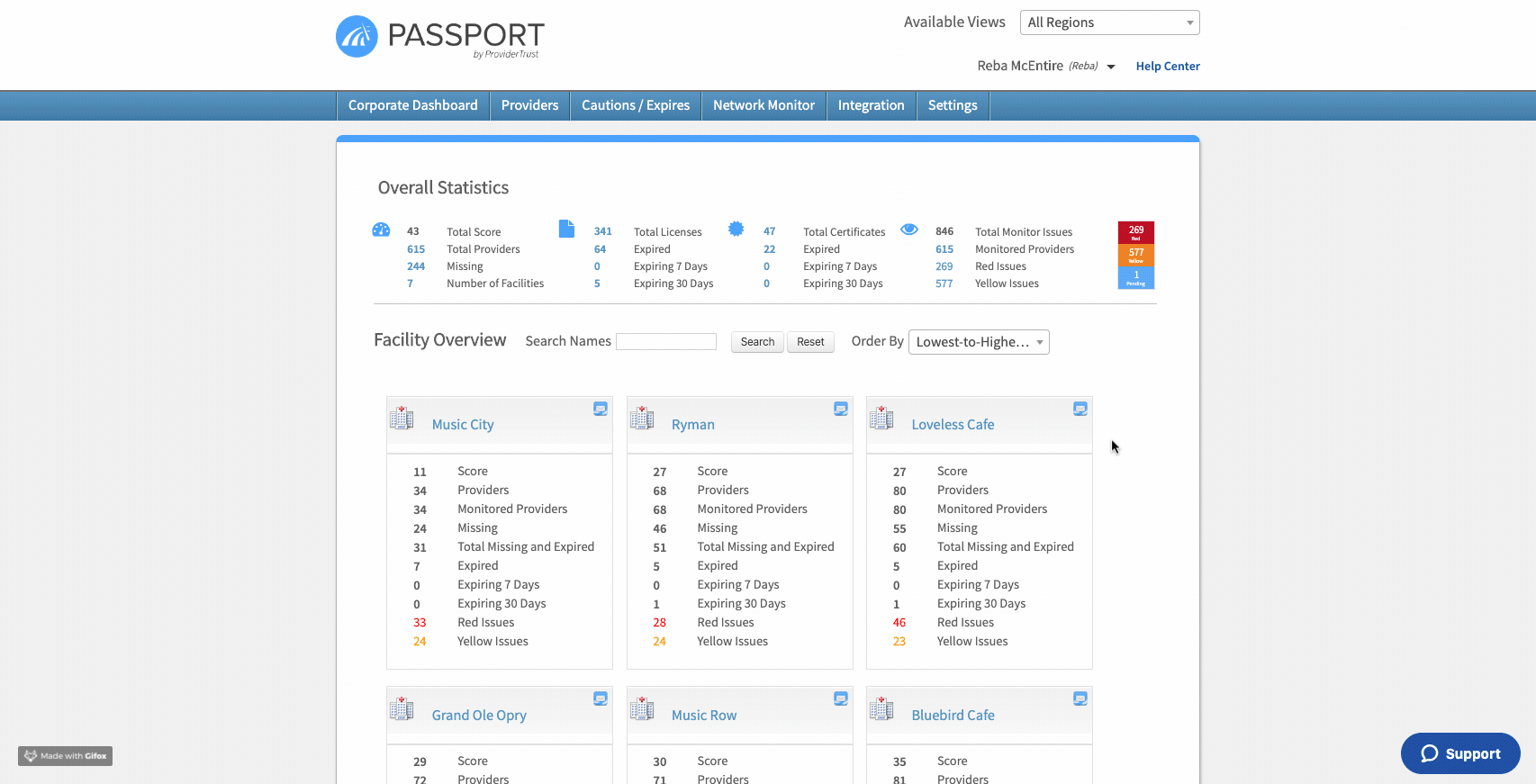Viewport: 1536px width, 784px height.
Task: Click the 846 Total Monitor Issues value
Action: coord(944,231)
